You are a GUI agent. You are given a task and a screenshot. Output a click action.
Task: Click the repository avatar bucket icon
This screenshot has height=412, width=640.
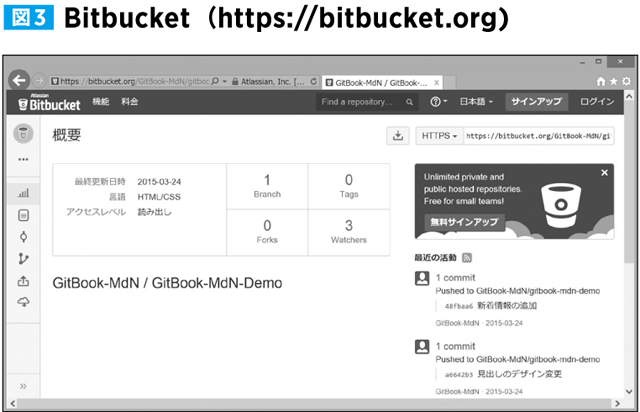click(23, 134)
